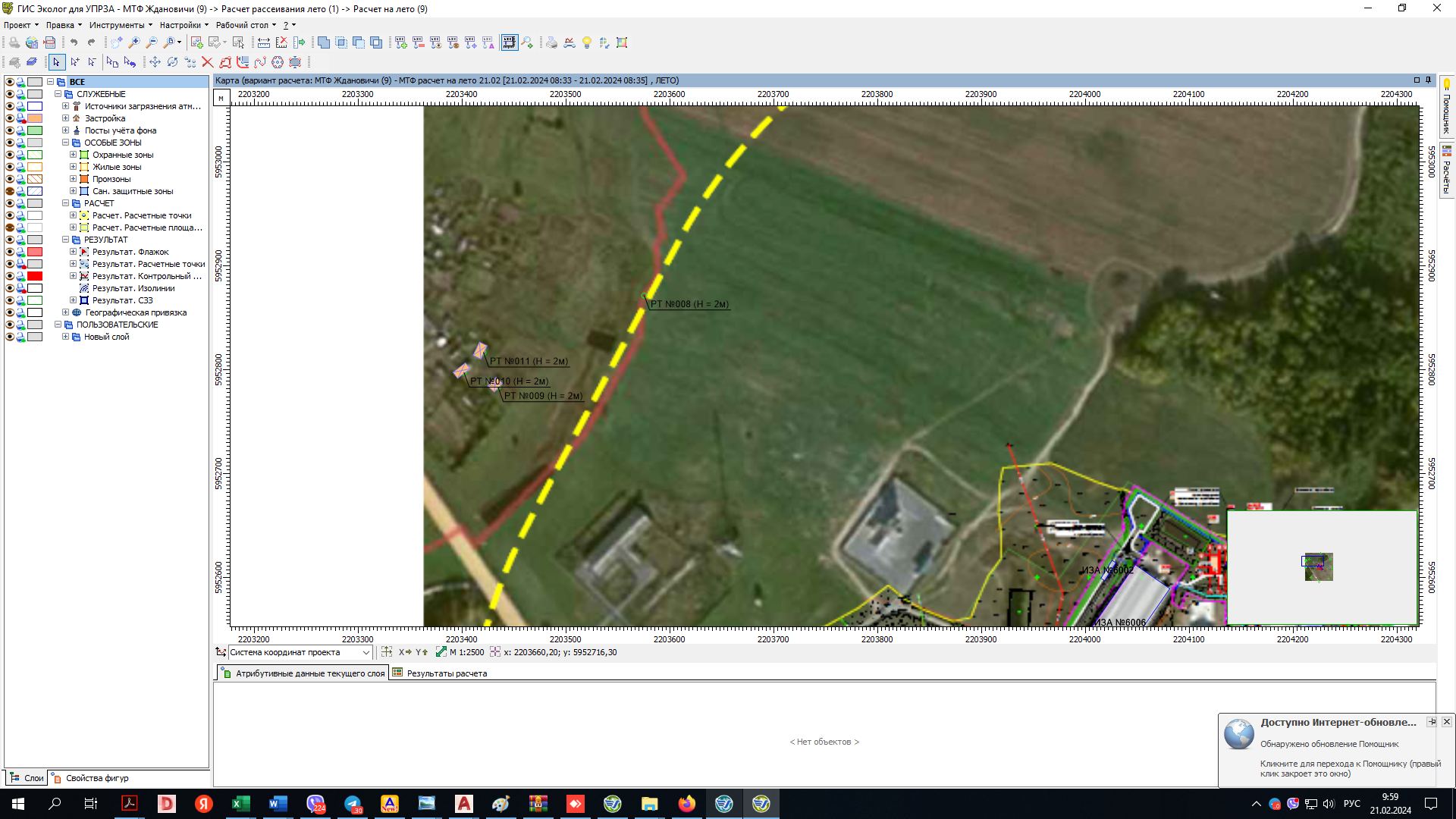Collapse the РЕЗУЛЬТАТ folder
This screenshot has height=819, width=1456.
(66, 240)
